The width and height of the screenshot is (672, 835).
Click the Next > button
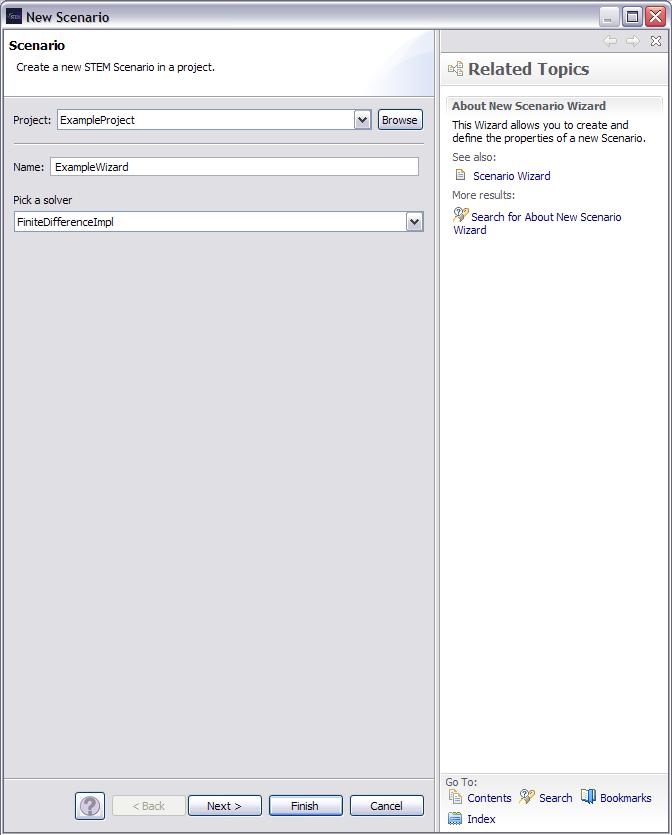pos(225,806)
